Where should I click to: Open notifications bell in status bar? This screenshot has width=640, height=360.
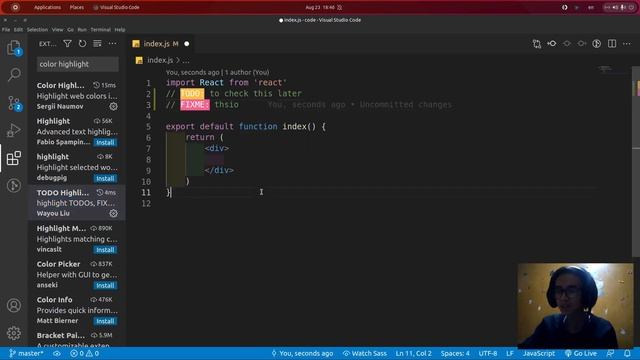[x=627, y=353]
